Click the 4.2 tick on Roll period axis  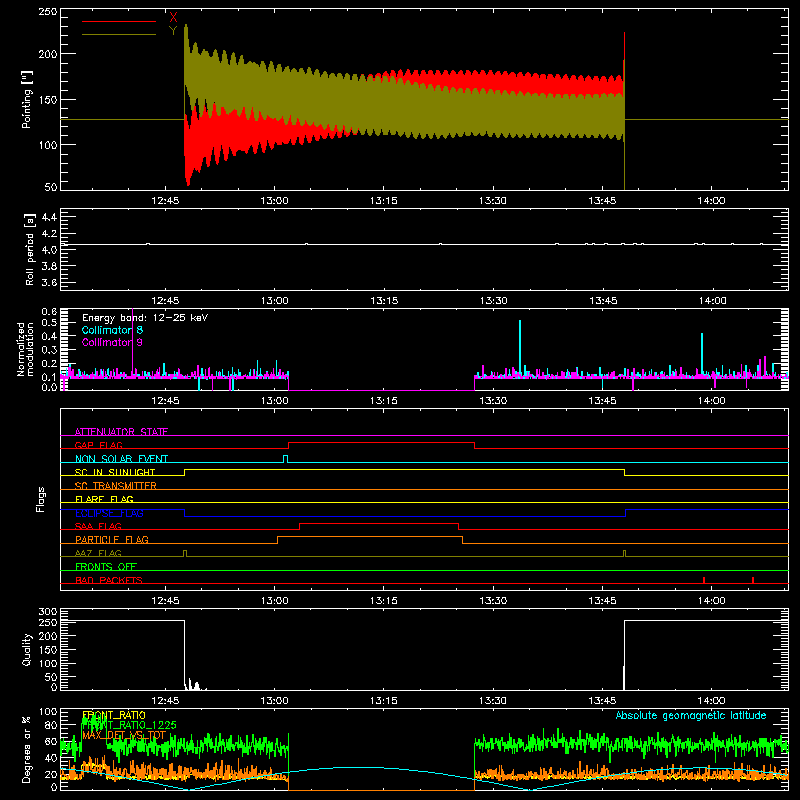[49, 234]
